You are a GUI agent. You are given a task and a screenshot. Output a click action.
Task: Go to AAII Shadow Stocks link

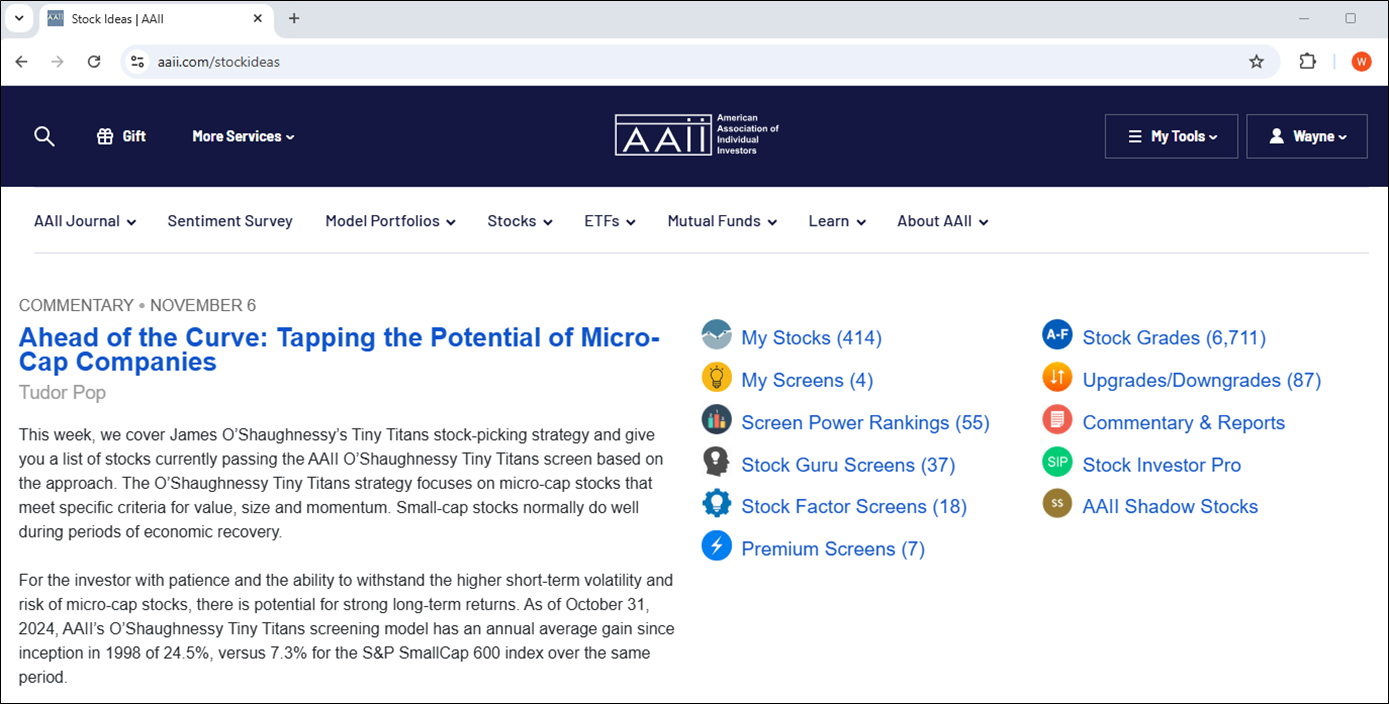pyautogui.click(x=1170, y=506)
